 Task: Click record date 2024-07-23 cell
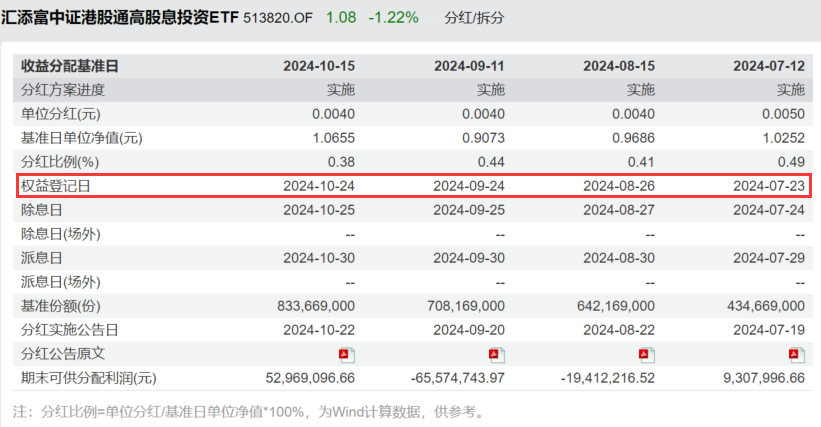769,186
